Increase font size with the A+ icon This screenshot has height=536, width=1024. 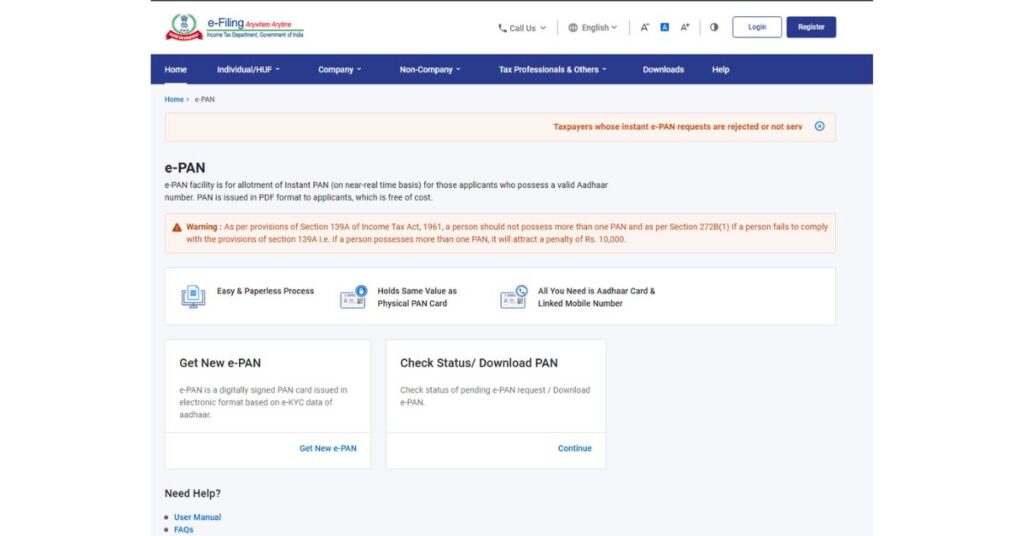click(684, 27)
